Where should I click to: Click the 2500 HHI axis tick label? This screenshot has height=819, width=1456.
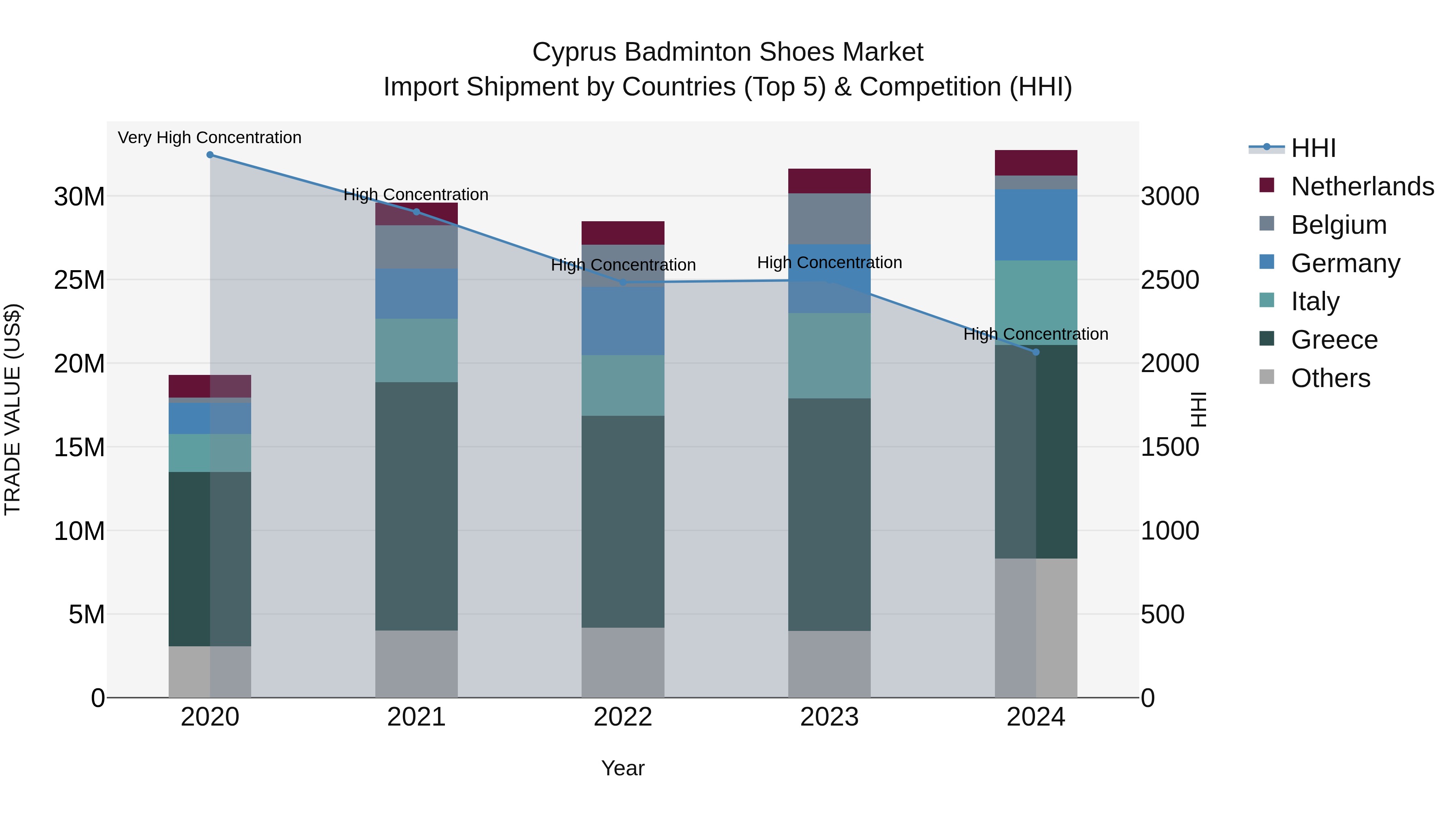coord(1170,280)
